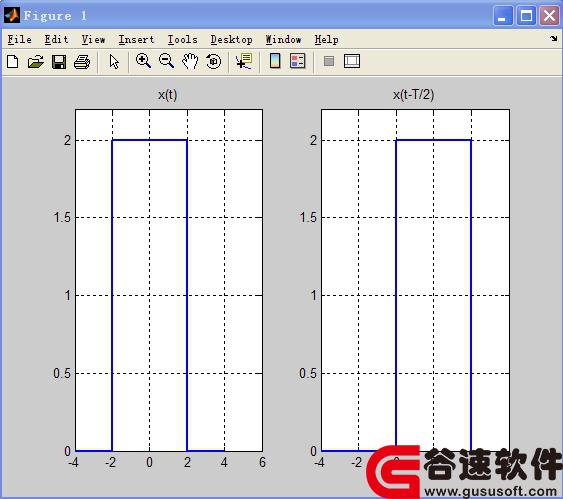Image resolution: width=563 pixels, height=499 pixels.
Task: Select the Edit Plot arrow tool
Action: pos(114,62)
